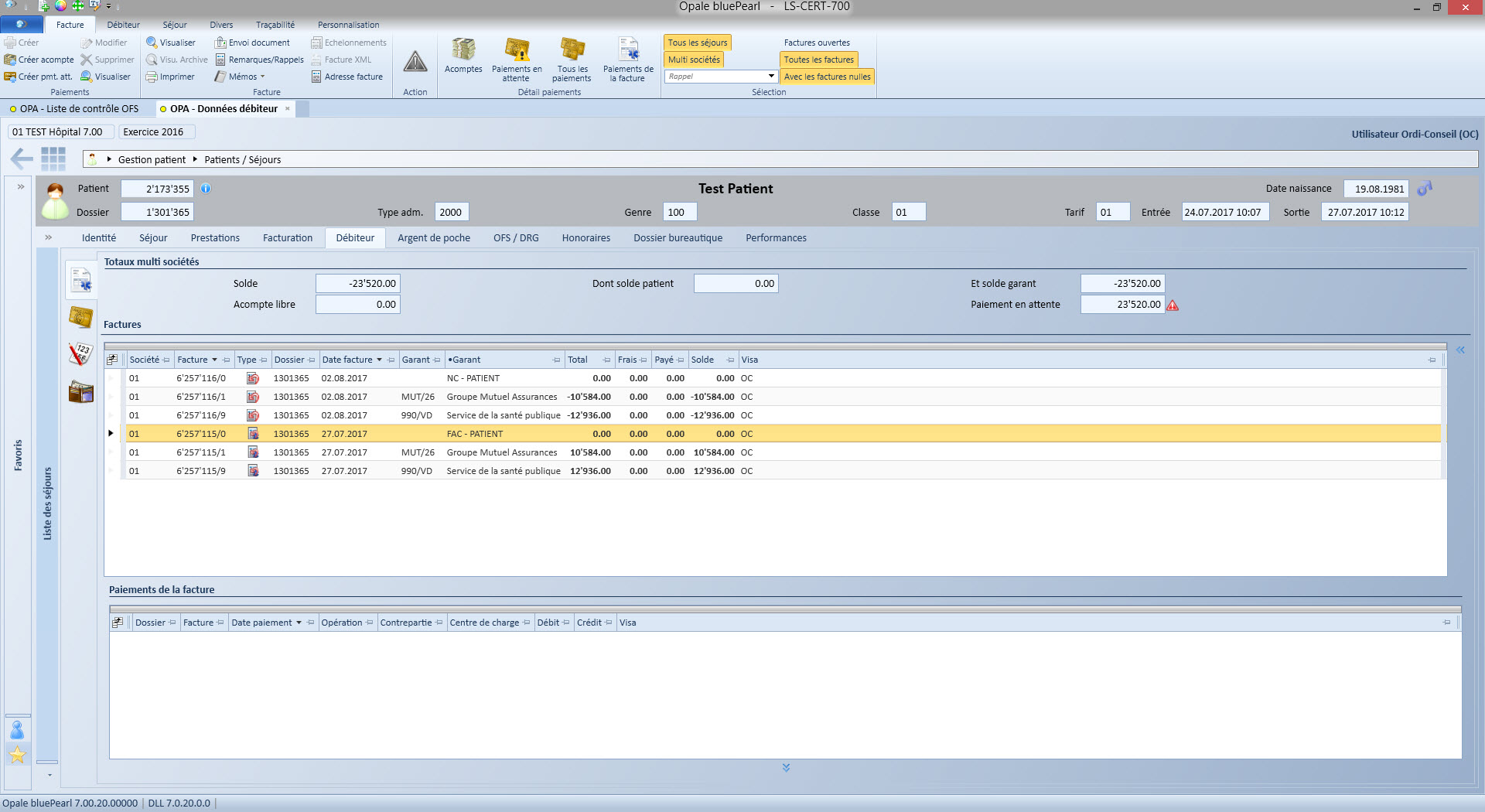The image size is (1485, 812).
Task: Click Imprimer in ribbon
Action: click(x=170, y=77)
